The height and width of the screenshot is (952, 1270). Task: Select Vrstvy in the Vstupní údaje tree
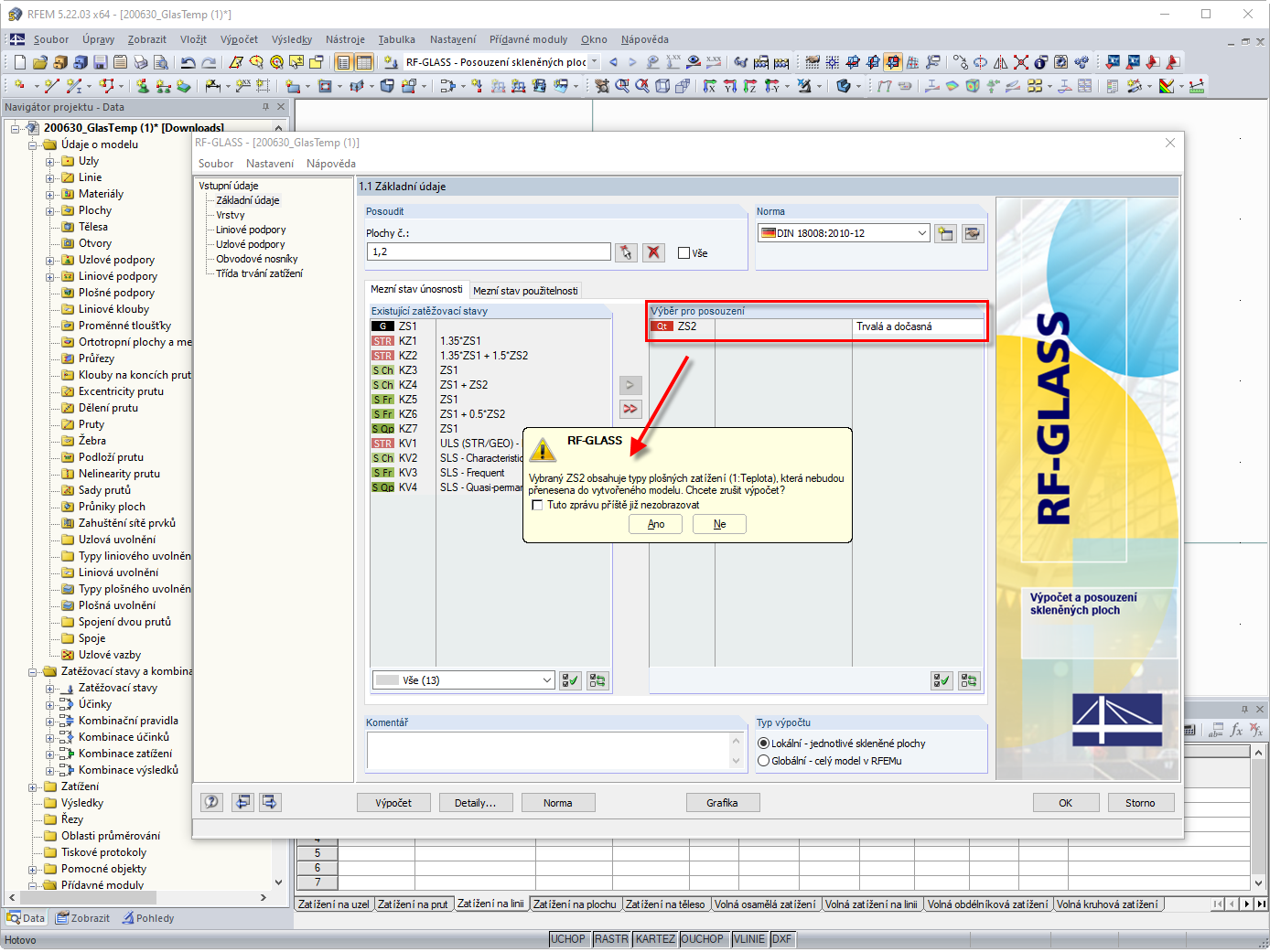point(231,215)
